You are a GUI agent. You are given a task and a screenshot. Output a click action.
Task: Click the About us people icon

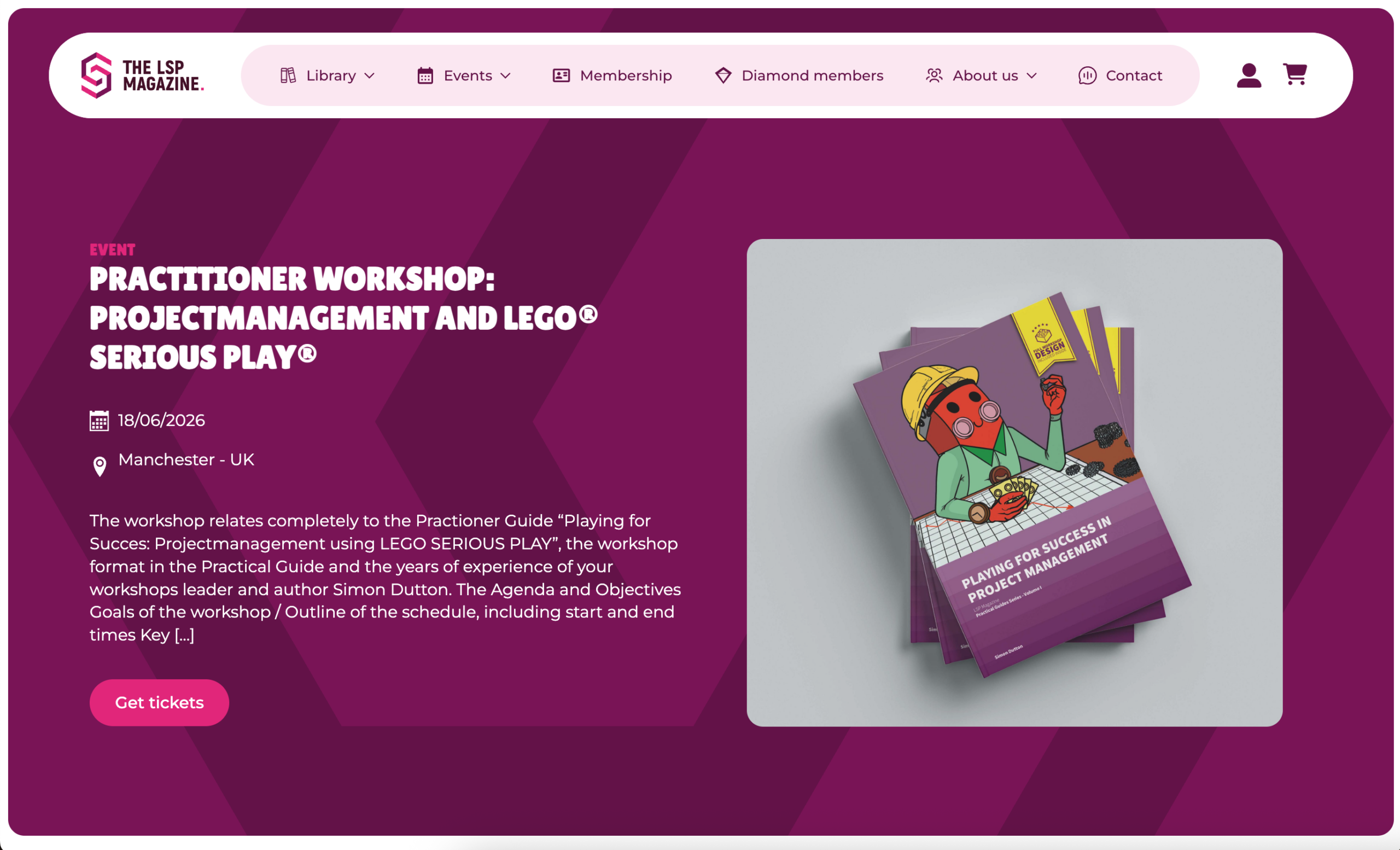click(x=934, y=75)
